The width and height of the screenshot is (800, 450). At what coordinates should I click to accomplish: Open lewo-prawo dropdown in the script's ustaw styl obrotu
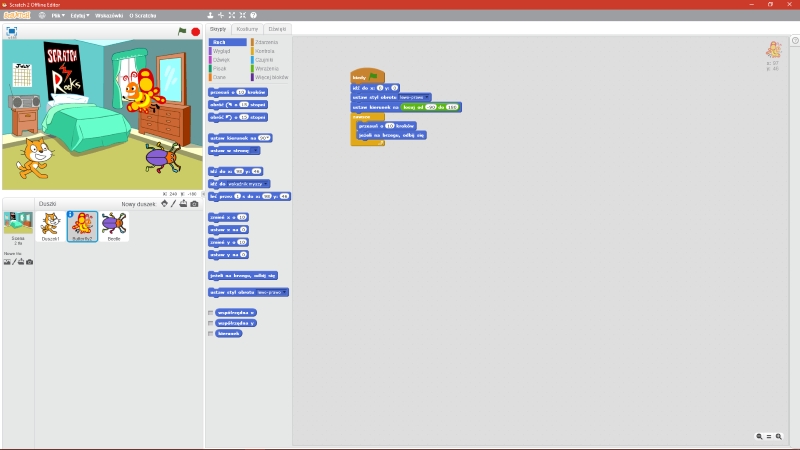pos(414,97)
